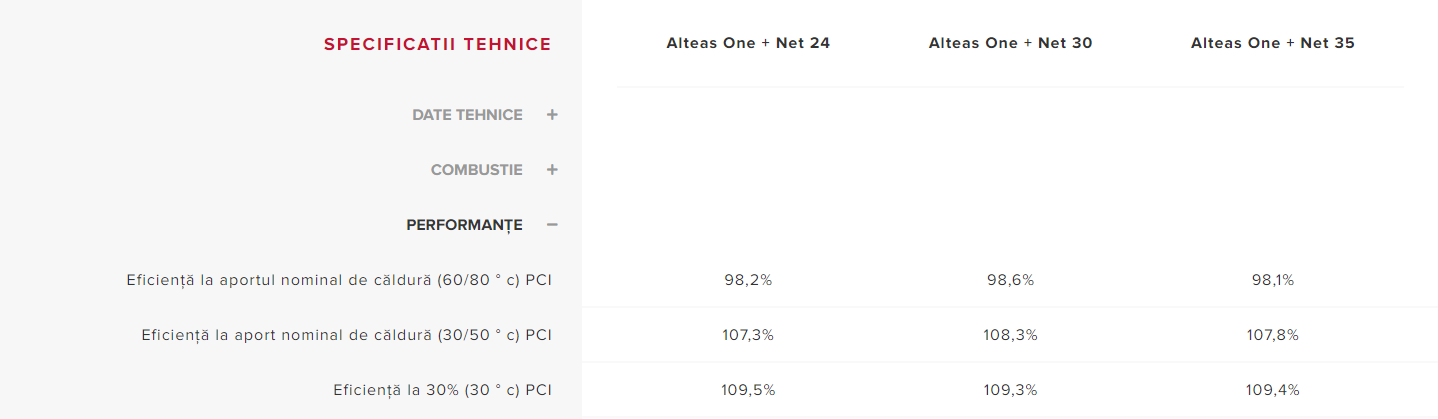
Task: Click the 98,1% value for Net 35
Action: 1272,280
